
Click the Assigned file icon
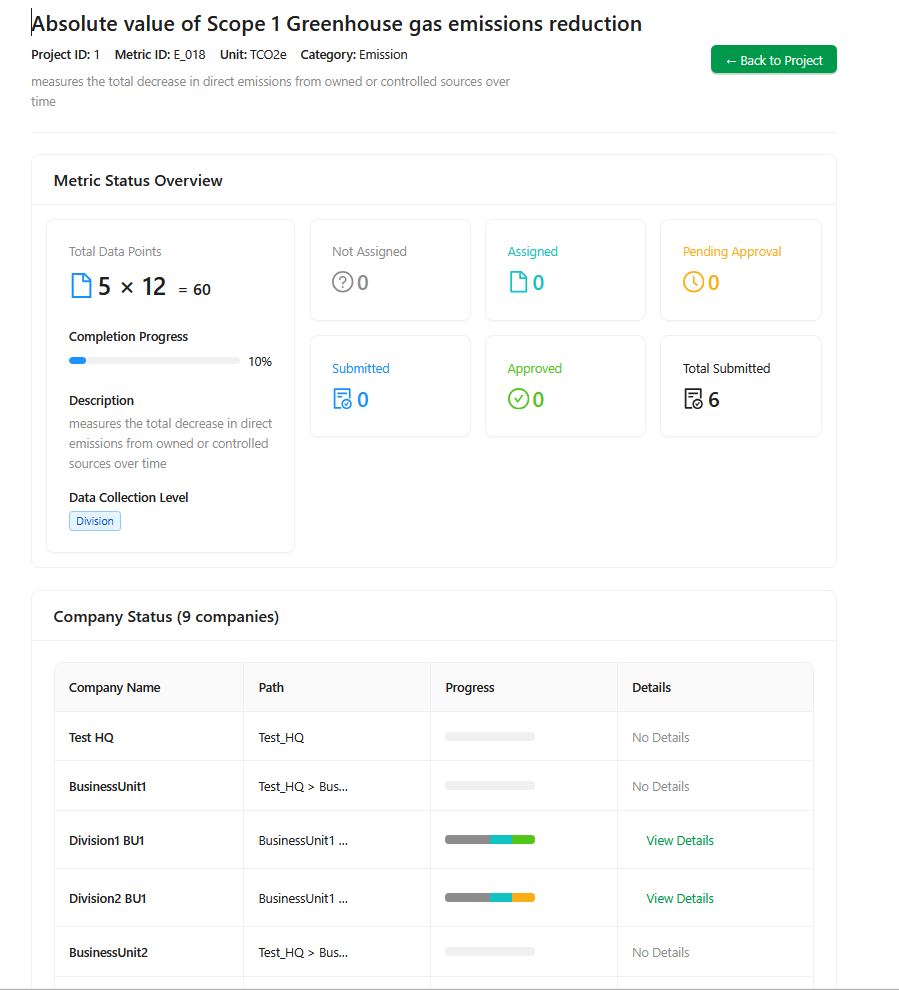tap(518, 283)
